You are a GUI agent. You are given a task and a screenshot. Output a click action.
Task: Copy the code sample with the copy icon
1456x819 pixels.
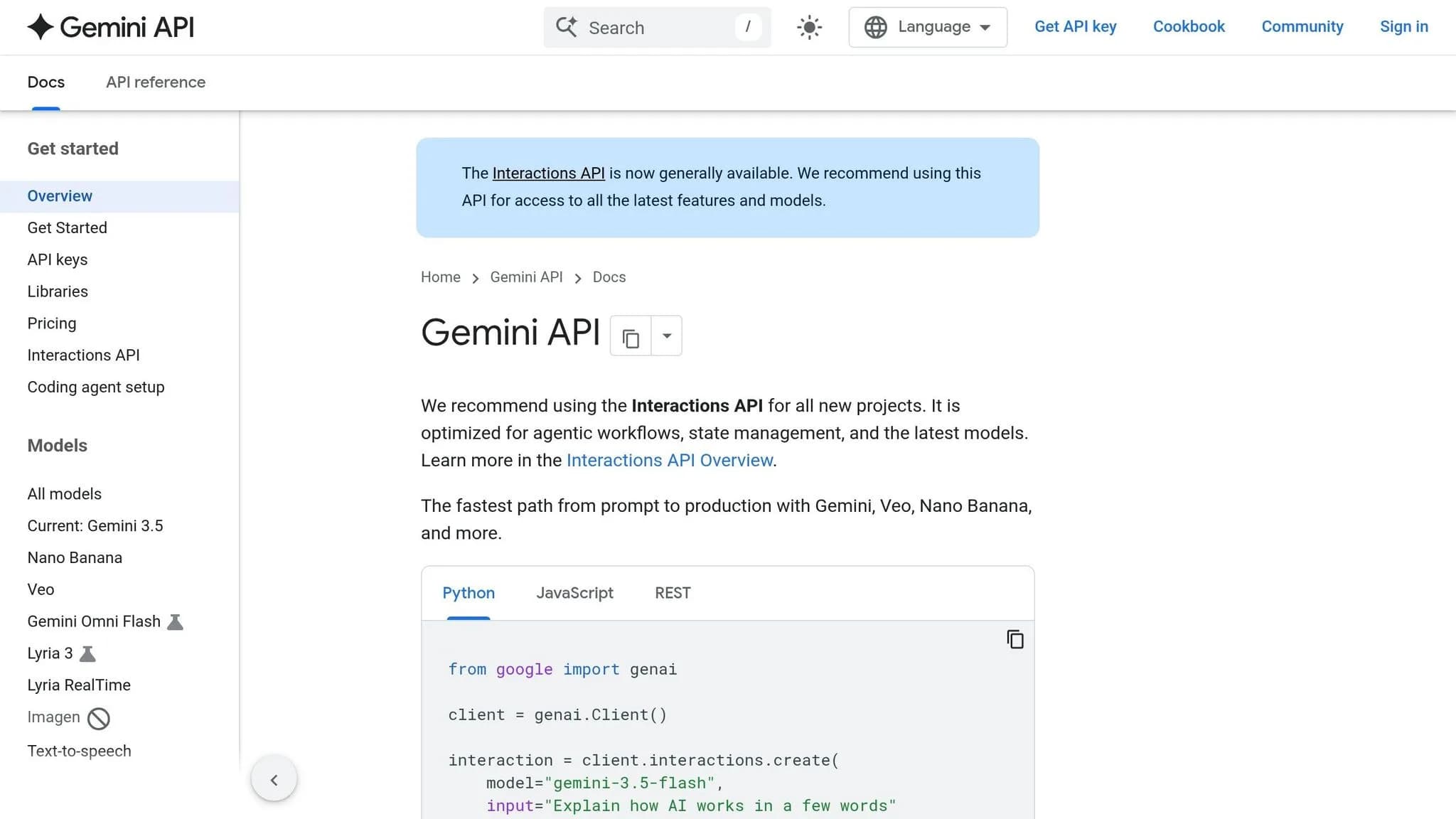tap(1015, 640)
